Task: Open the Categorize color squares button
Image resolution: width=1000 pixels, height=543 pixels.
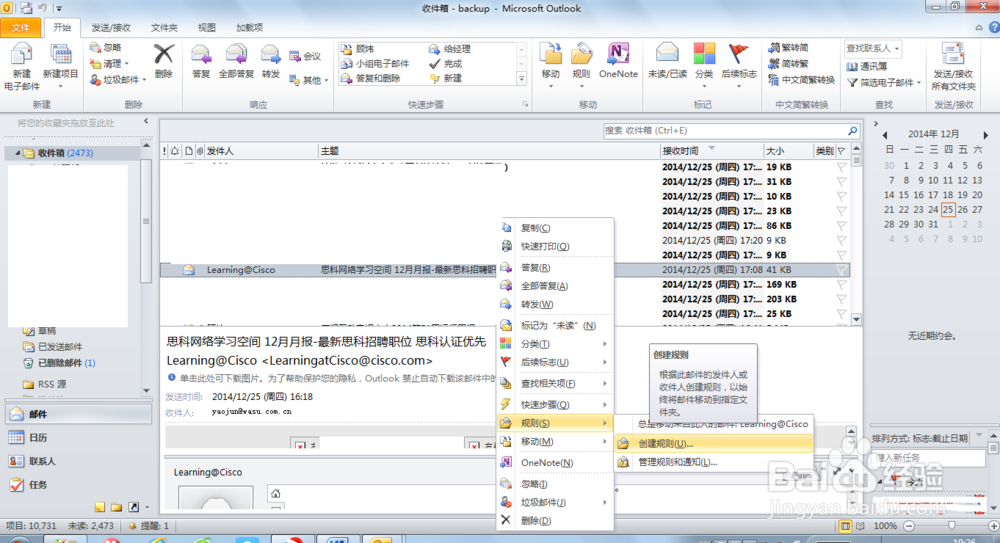Action: click(704, 64)
